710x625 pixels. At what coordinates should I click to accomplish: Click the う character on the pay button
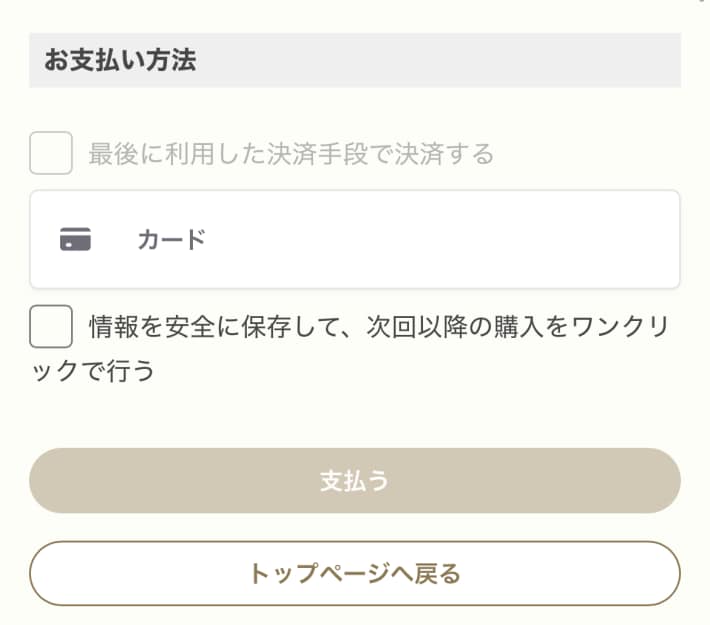pyautogui.click(x=379, y=481)
